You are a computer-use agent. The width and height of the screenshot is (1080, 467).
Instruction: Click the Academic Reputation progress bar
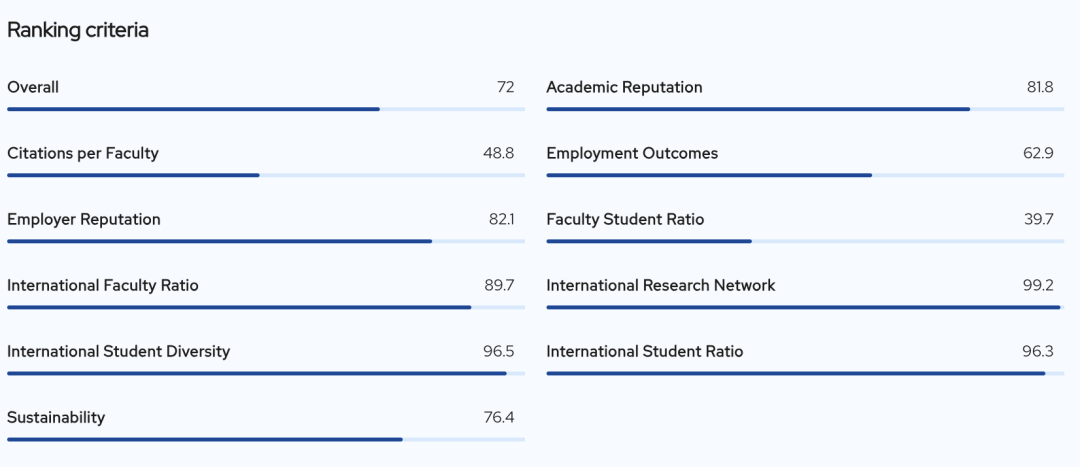pos(804,109)
